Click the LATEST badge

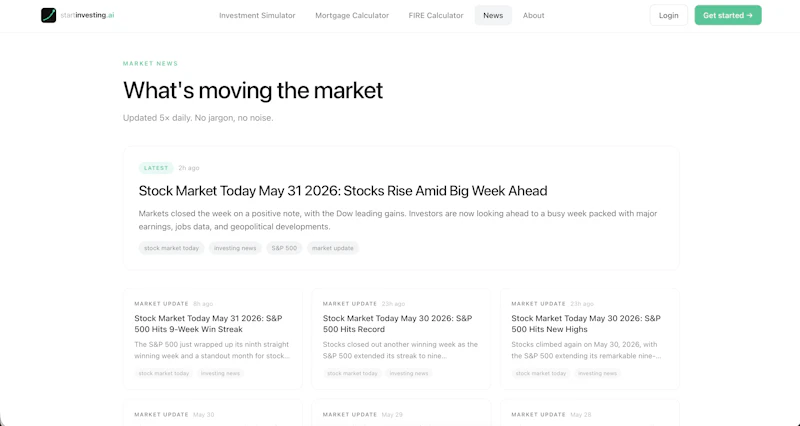156,168
